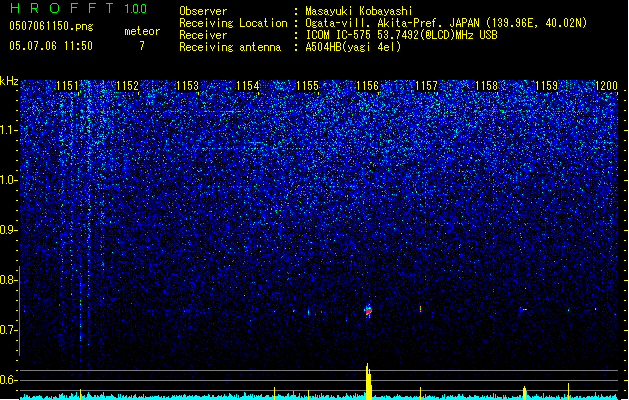Click the bright red meteor echo near 1156
This screenshot has height=400, width=629.
[x=369, y=311]
